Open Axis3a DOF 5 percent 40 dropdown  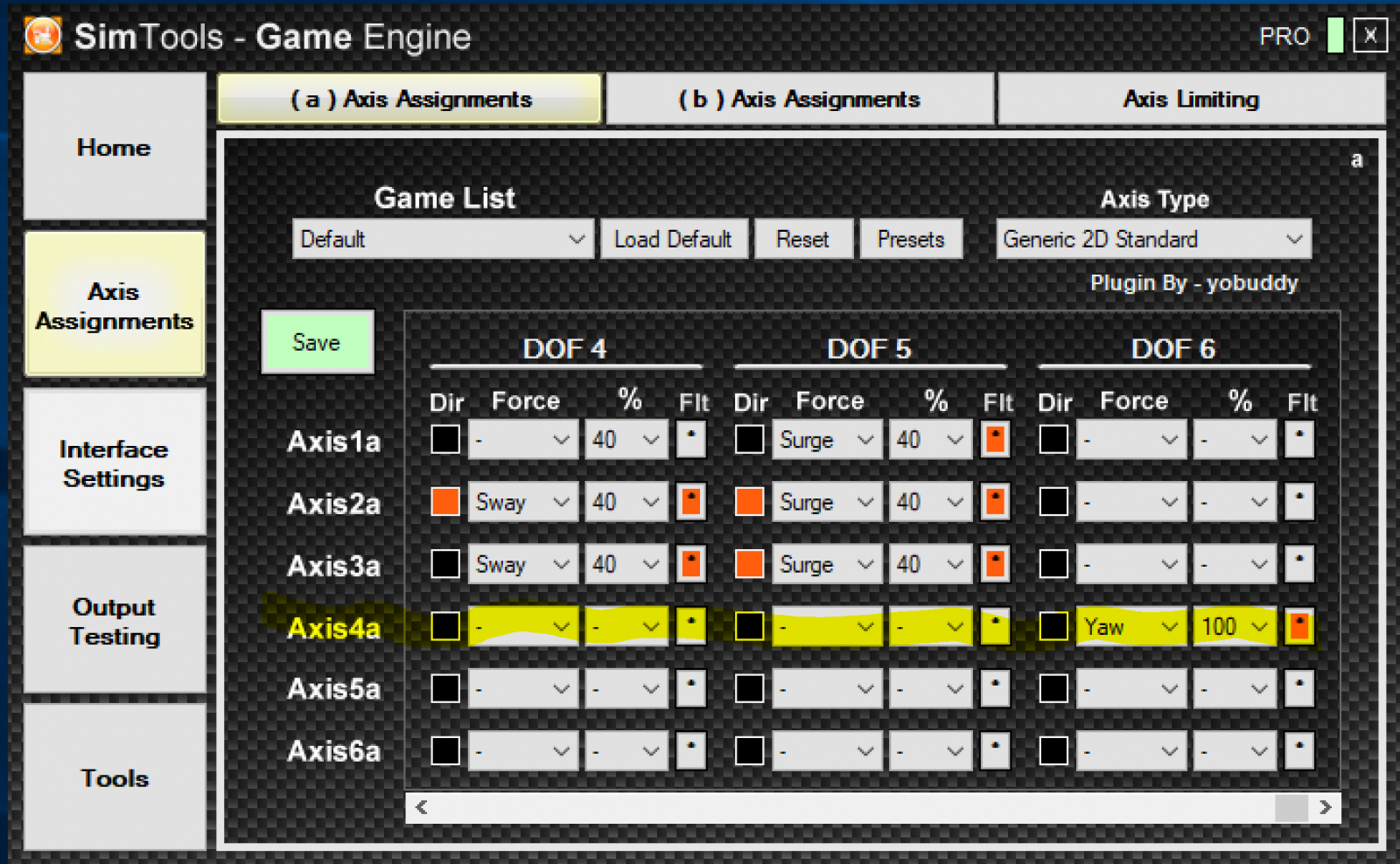pyautogui.click(x=930, y=564)
